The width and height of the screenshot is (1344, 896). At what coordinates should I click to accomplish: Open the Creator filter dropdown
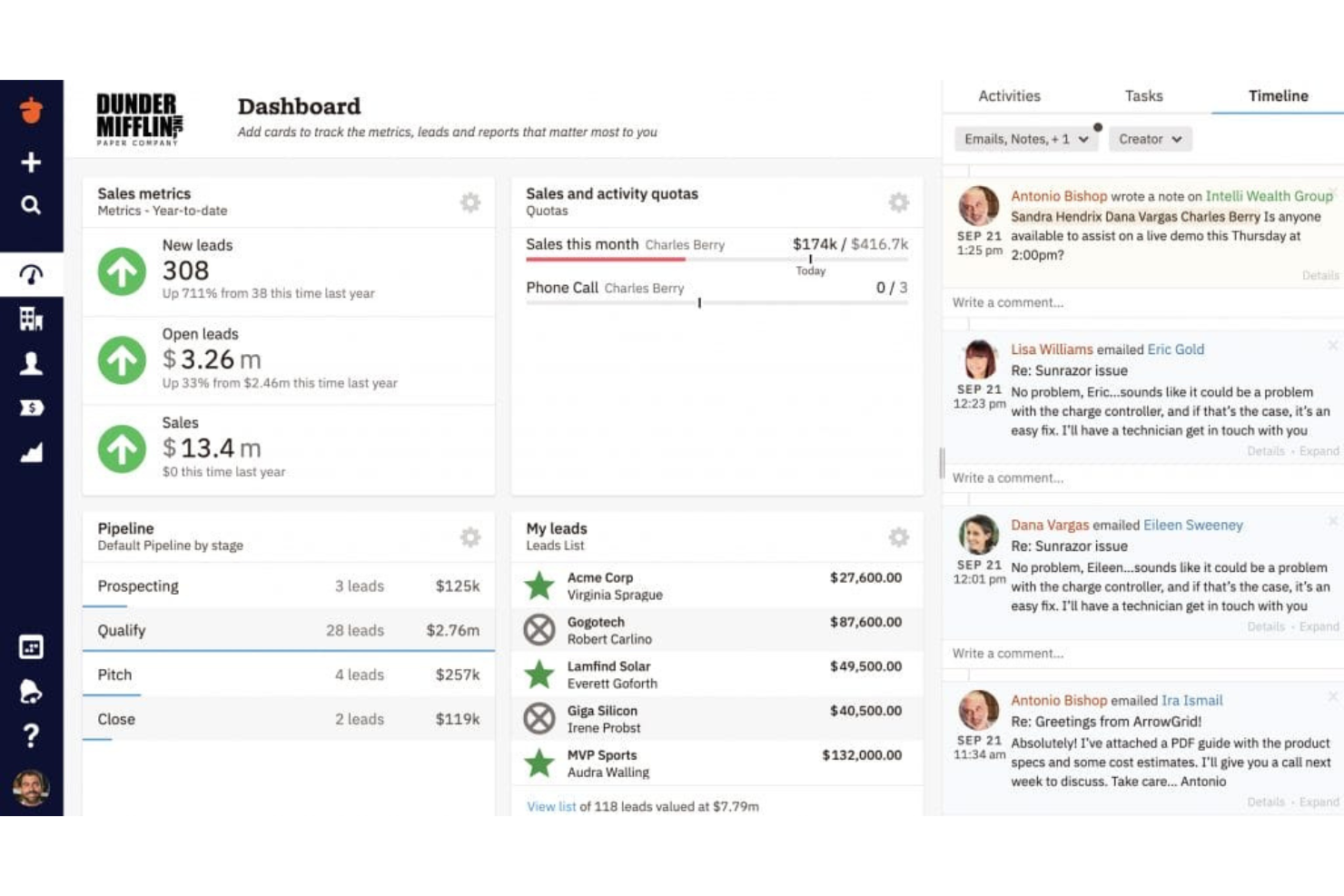click(1151, 139)
